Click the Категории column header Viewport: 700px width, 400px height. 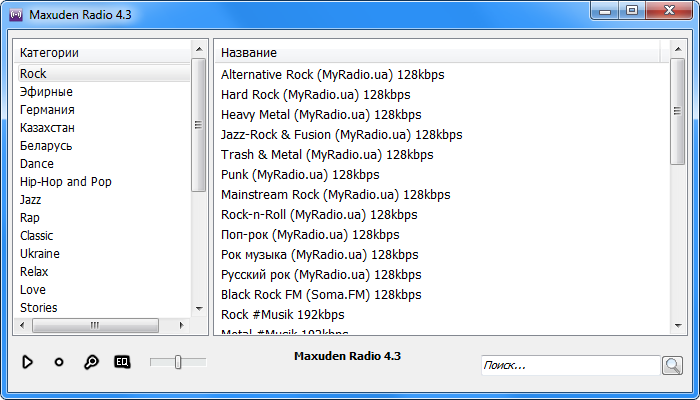[103, 53]
